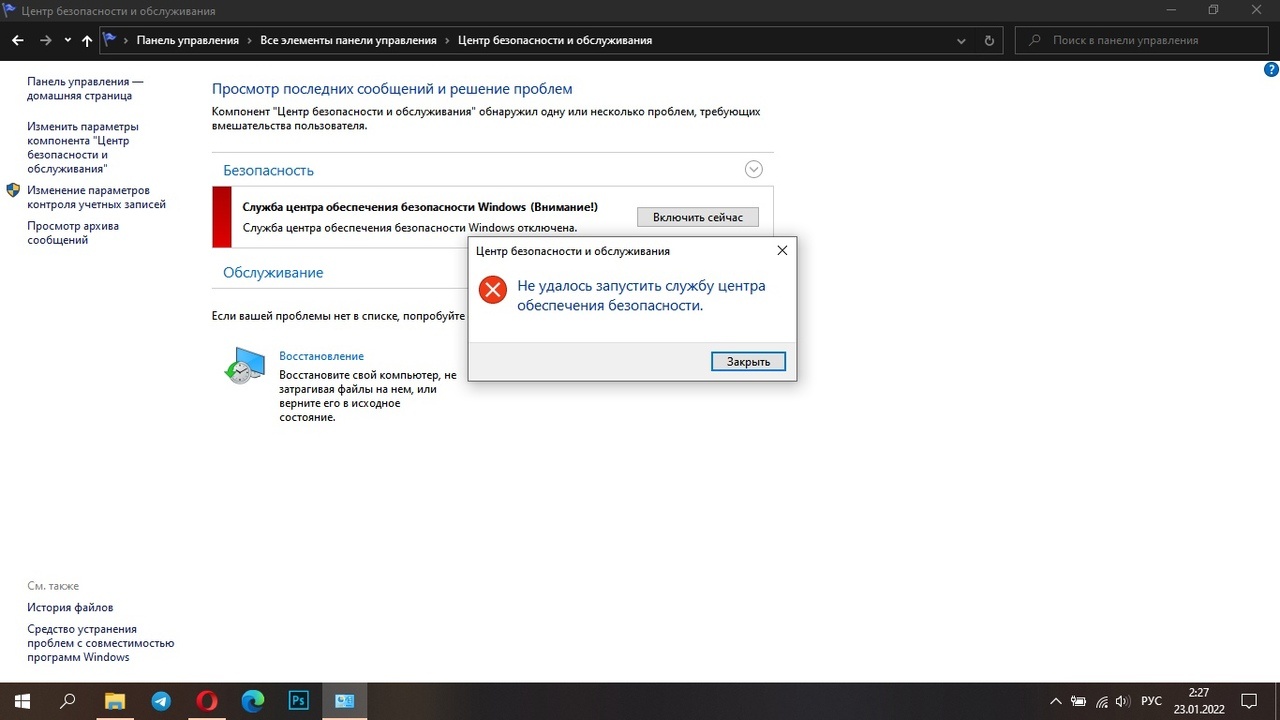Go up one level with Up arrow
Screen dimensions: 1280x720
pos(87,41)
